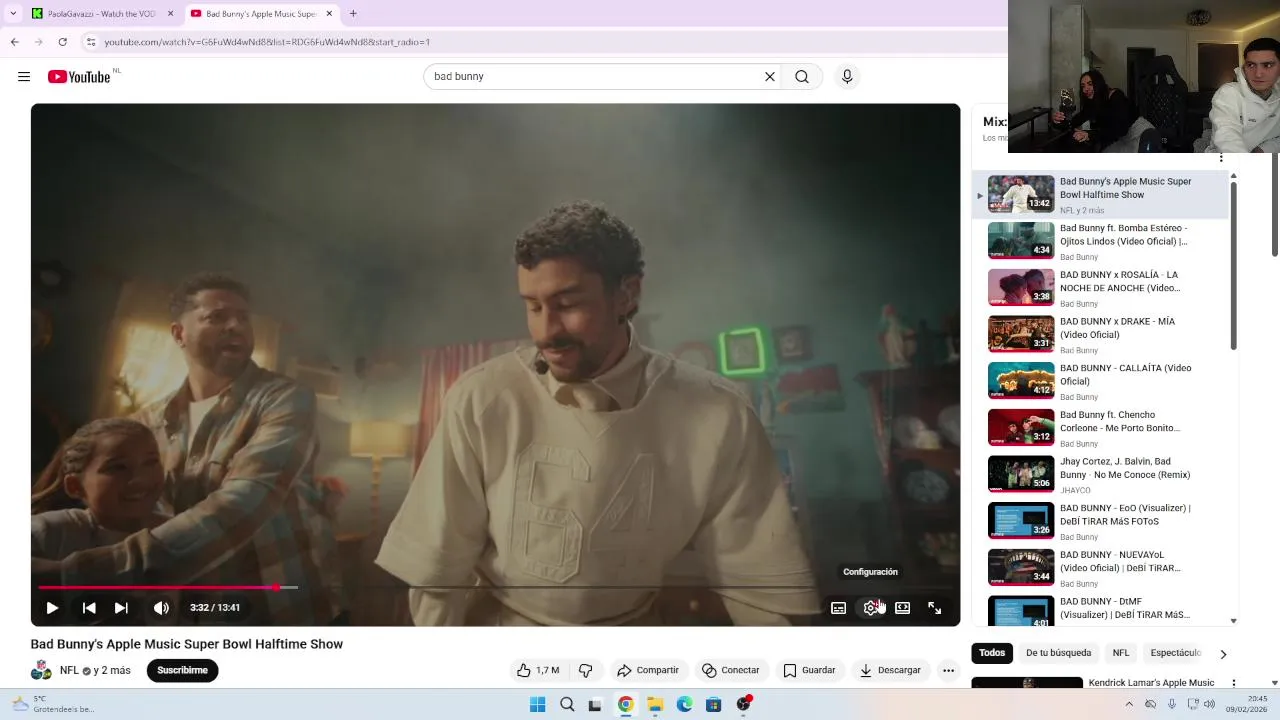Like the video with 1,7 M
Screen dimensions: 1280x720
tap(538, 670)
